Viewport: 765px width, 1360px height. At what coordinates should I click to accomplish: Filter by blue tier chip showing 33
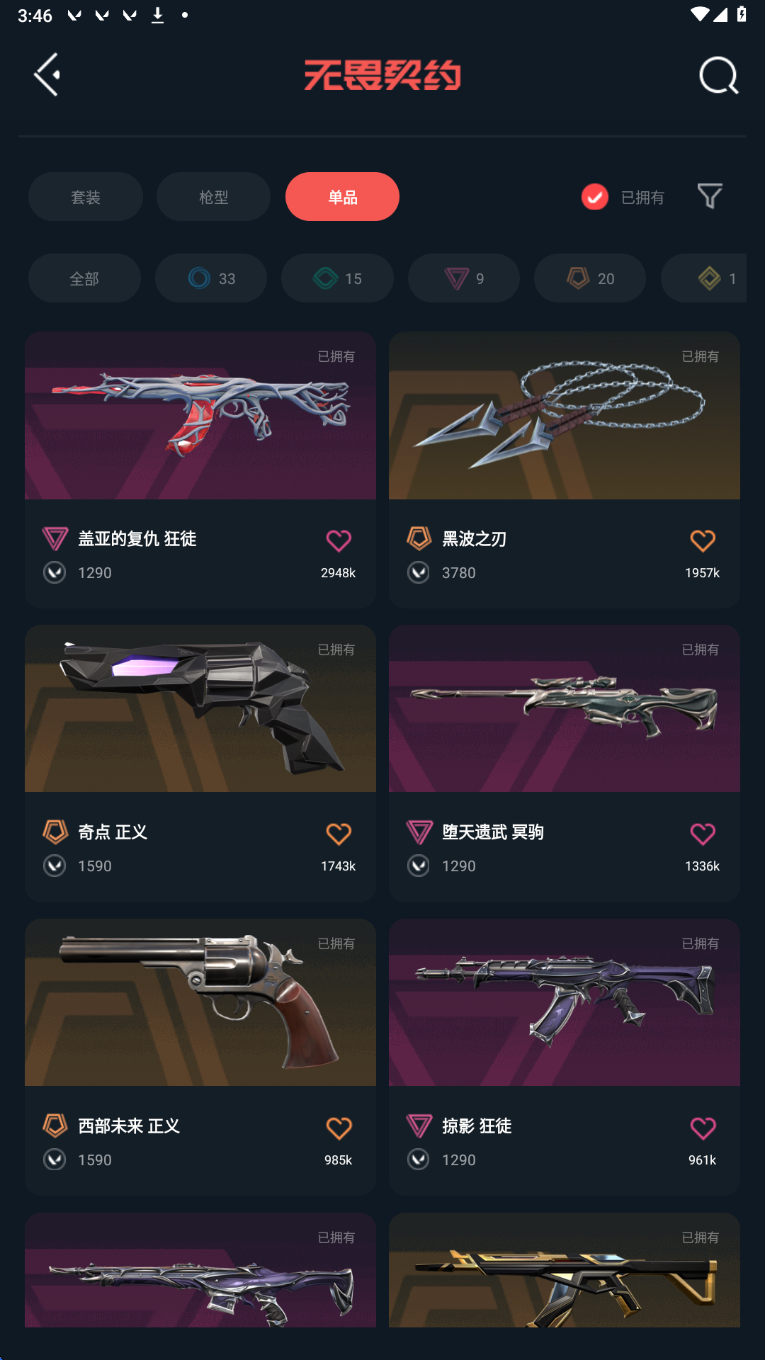pyautogui.click(x=211, y=278)
